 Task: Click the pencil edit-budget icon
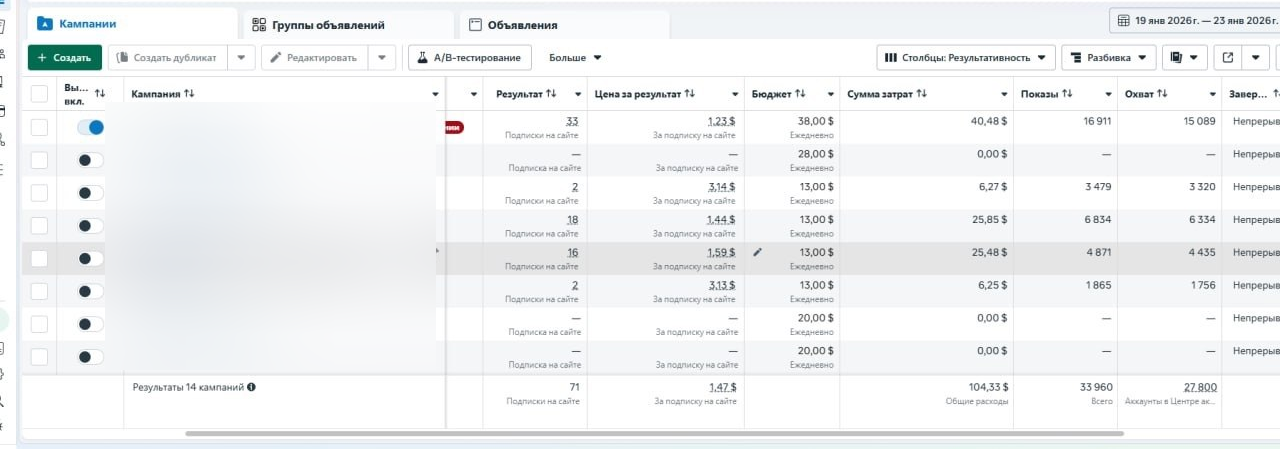[757, 252]
